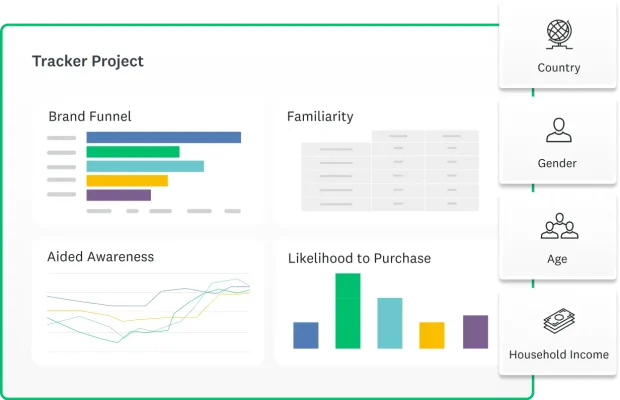Click the green bar in Brand Funnel
Image resolution: width=620 pixels, height=400 pixels.
coord(133,152)
